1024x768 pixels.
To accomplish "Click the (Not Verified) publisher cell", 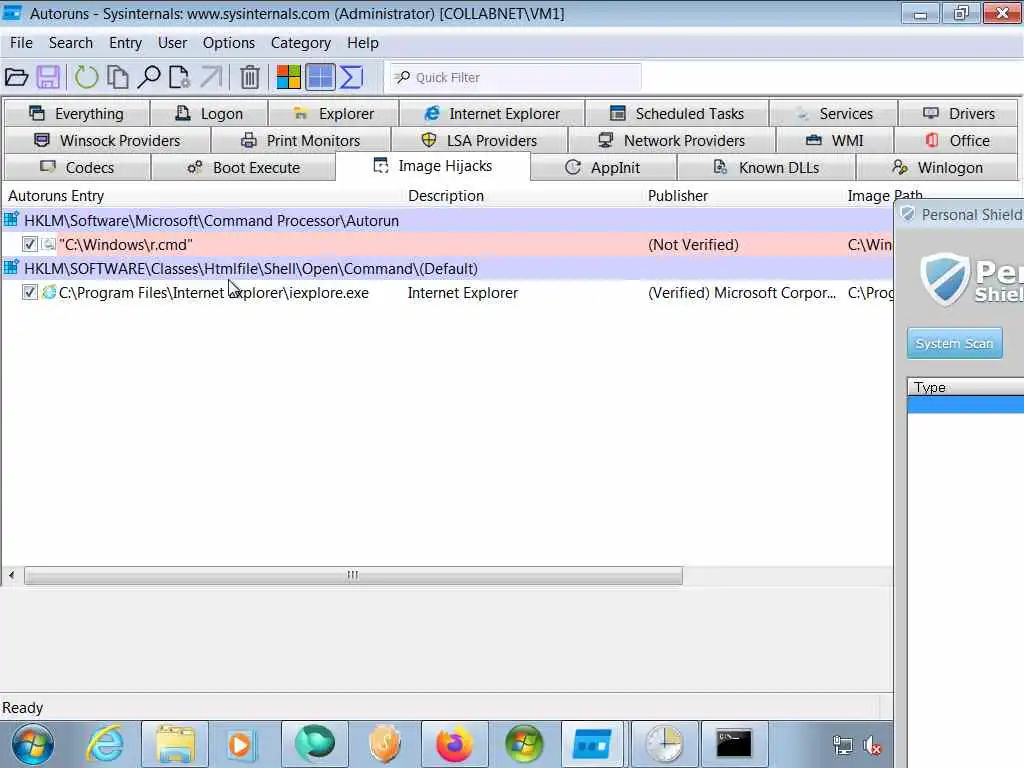I will (x=693, y=244).
